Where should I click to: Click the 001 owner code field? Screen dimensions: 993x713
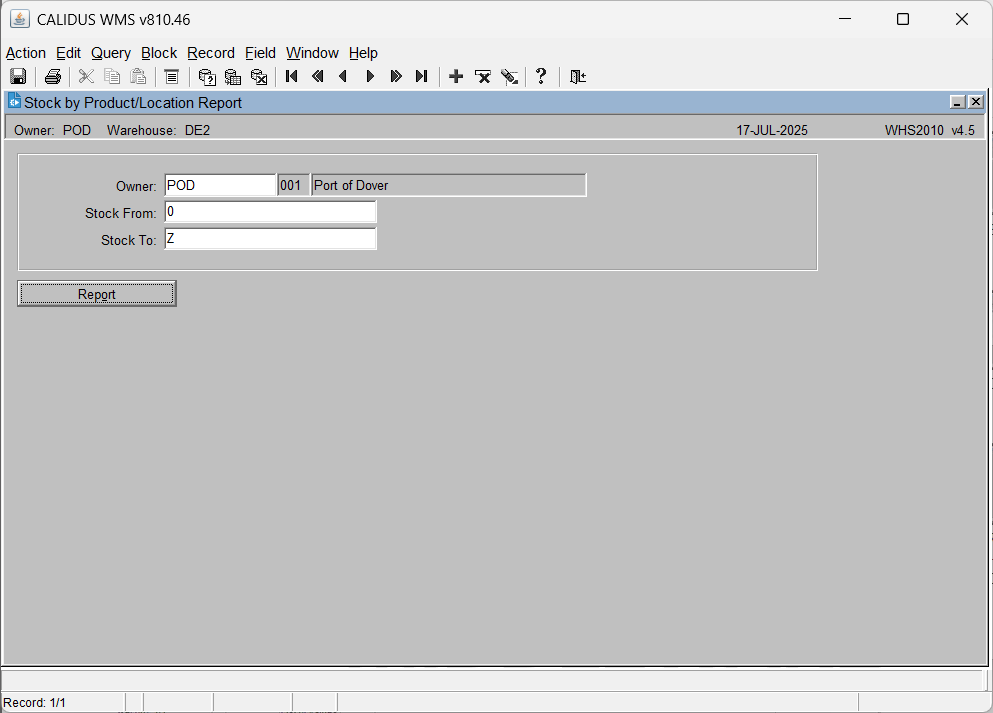point(293,185)
